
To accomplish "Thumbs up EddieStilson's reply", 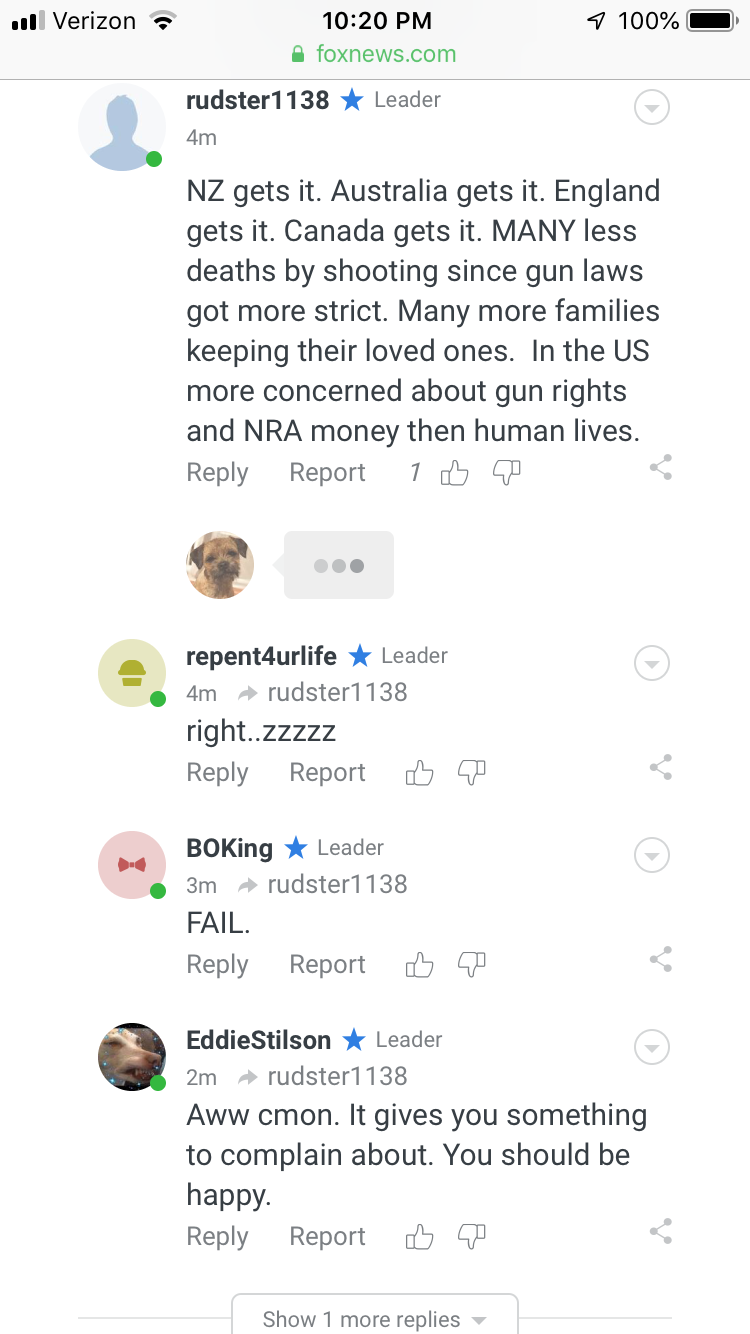I will pos(420,1237).
